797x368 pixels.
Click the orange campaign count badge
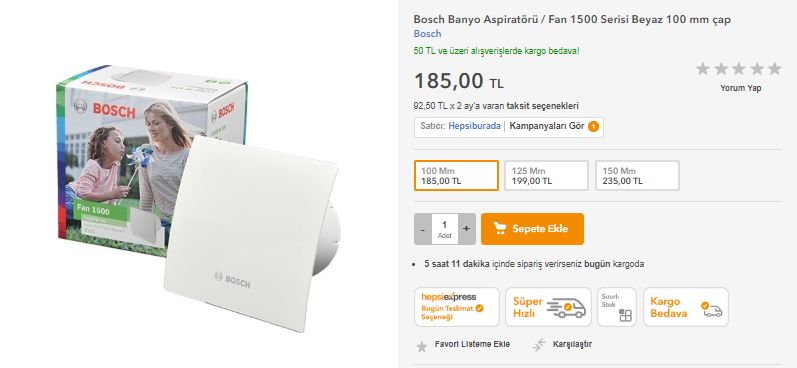[593, 127]
